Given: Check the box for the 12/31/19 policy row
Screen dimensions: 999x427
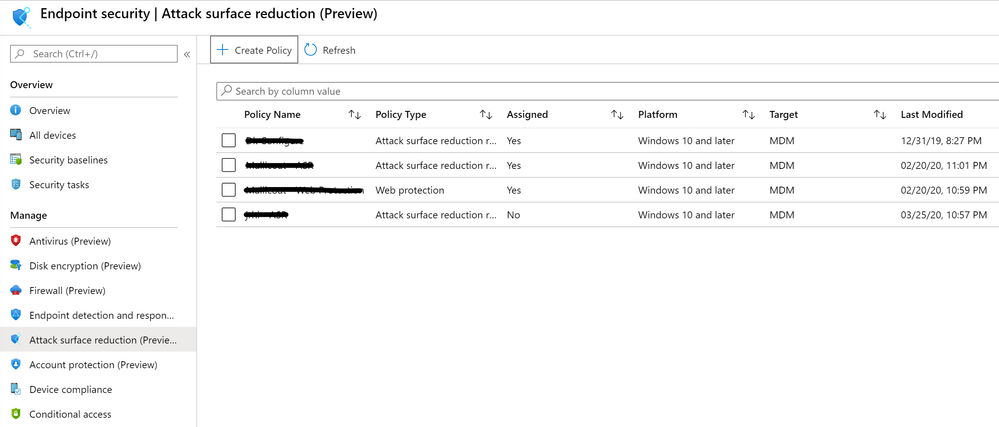Looking at the screenshot, I should [x=229, y=140].
